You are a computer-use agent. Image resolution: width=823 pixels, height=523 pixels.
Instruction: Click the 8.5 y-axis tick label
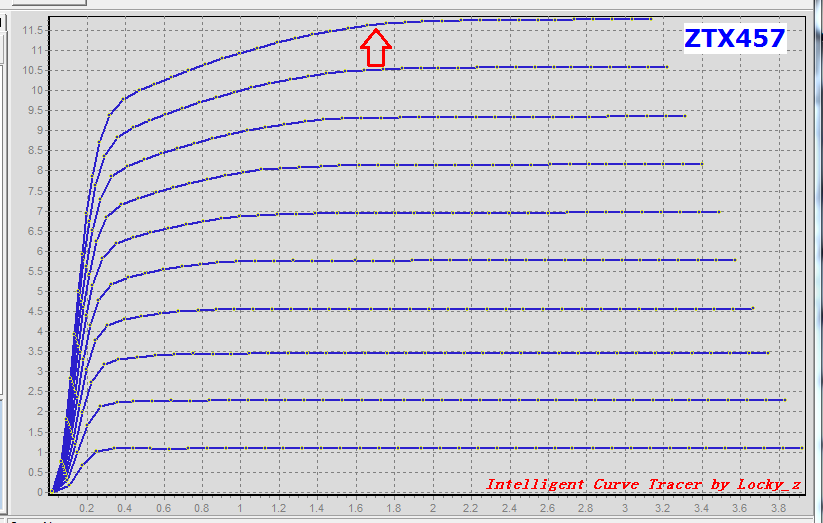(x=36, y=151)
